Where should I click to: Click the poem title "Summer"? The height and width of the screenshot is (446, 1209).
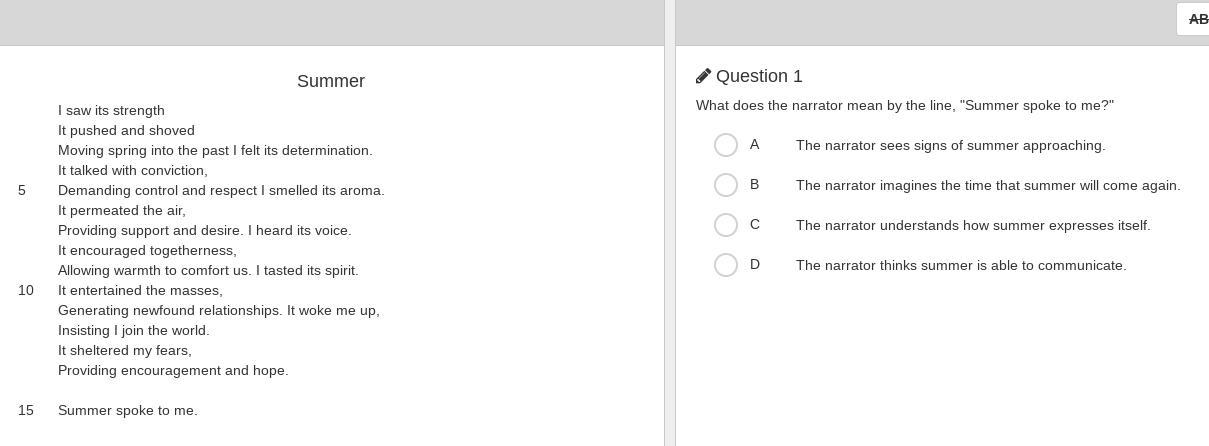coord(331,81)
